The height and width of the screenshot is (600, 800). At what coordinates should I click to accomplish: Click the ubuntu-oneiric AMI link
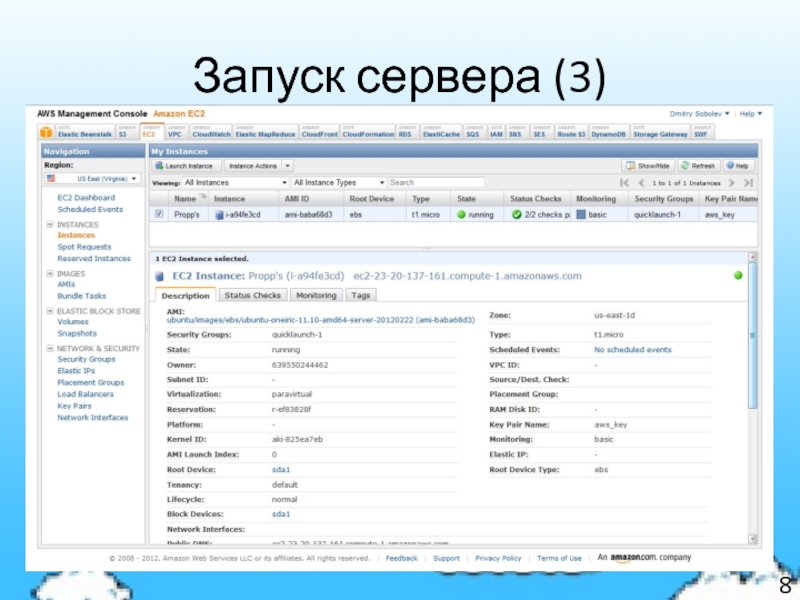pos(320,320)
